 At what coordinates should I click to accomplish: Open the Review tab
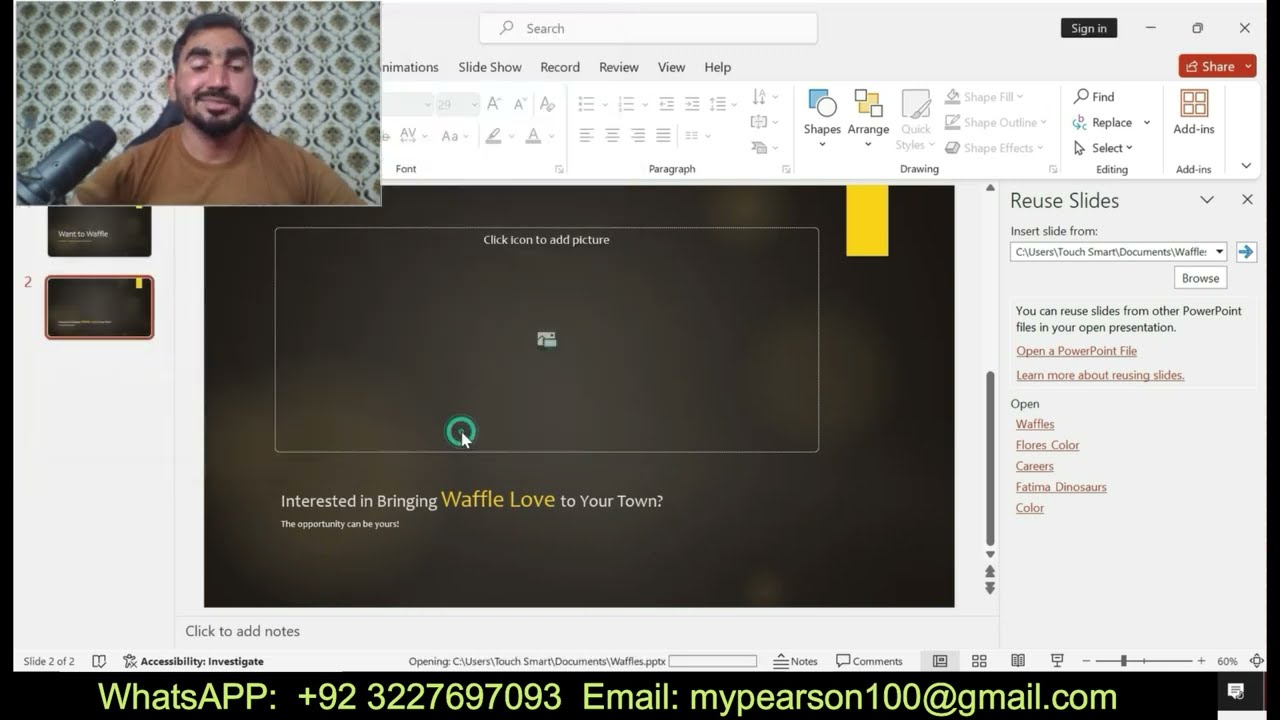pos(619,67)
